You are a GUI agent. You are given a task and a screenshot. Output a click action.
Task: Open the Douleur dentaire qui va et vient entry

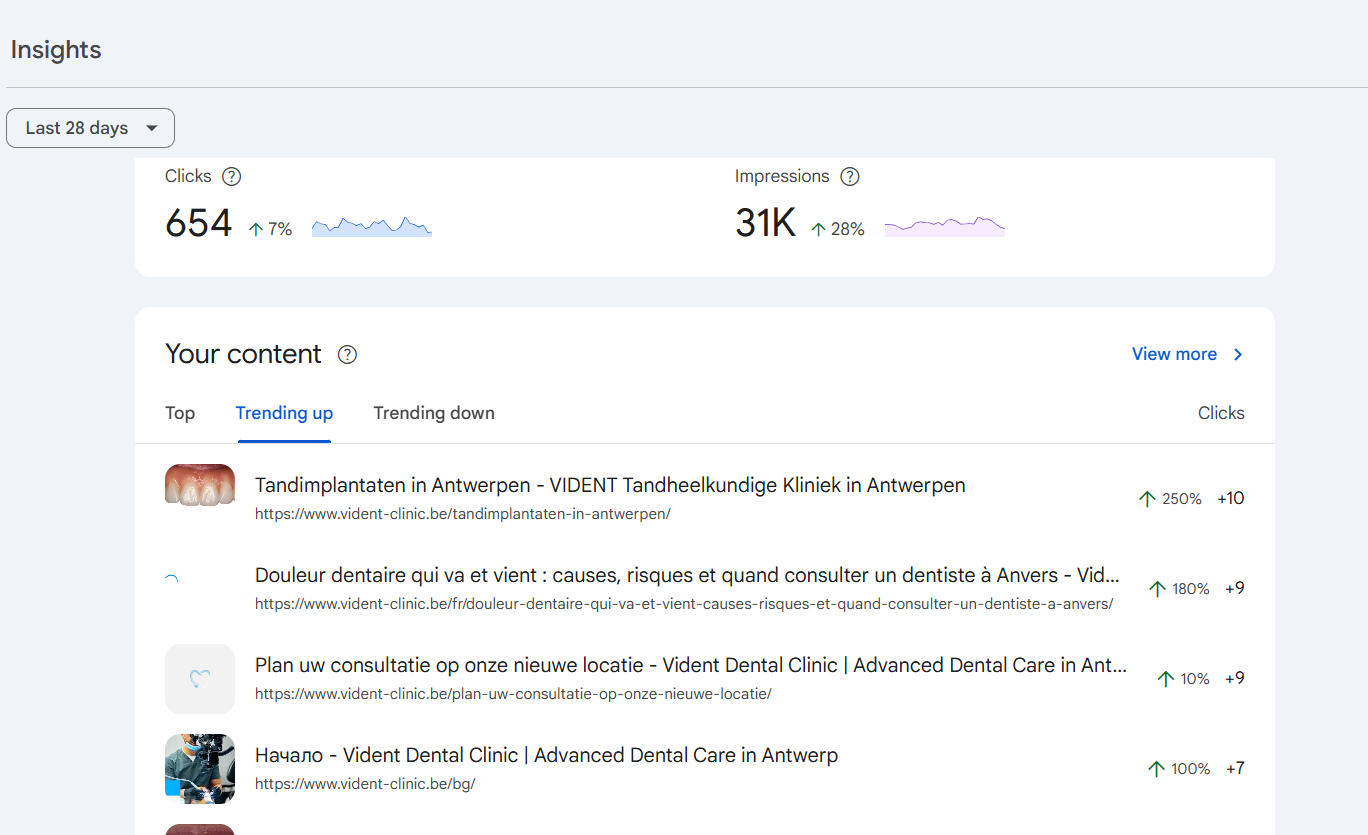coord(687,576)
